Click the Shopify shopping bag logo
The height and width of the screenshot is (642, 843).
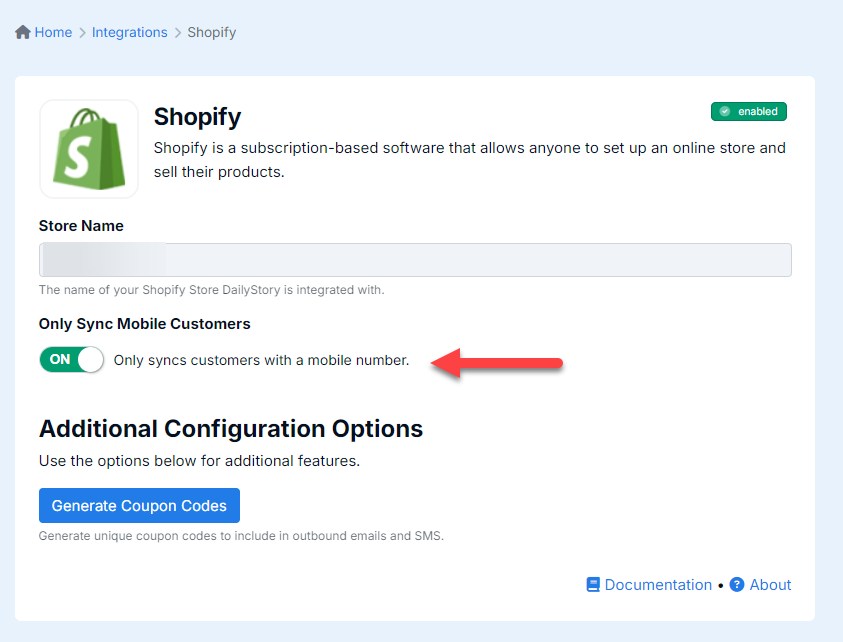[89, 149]
